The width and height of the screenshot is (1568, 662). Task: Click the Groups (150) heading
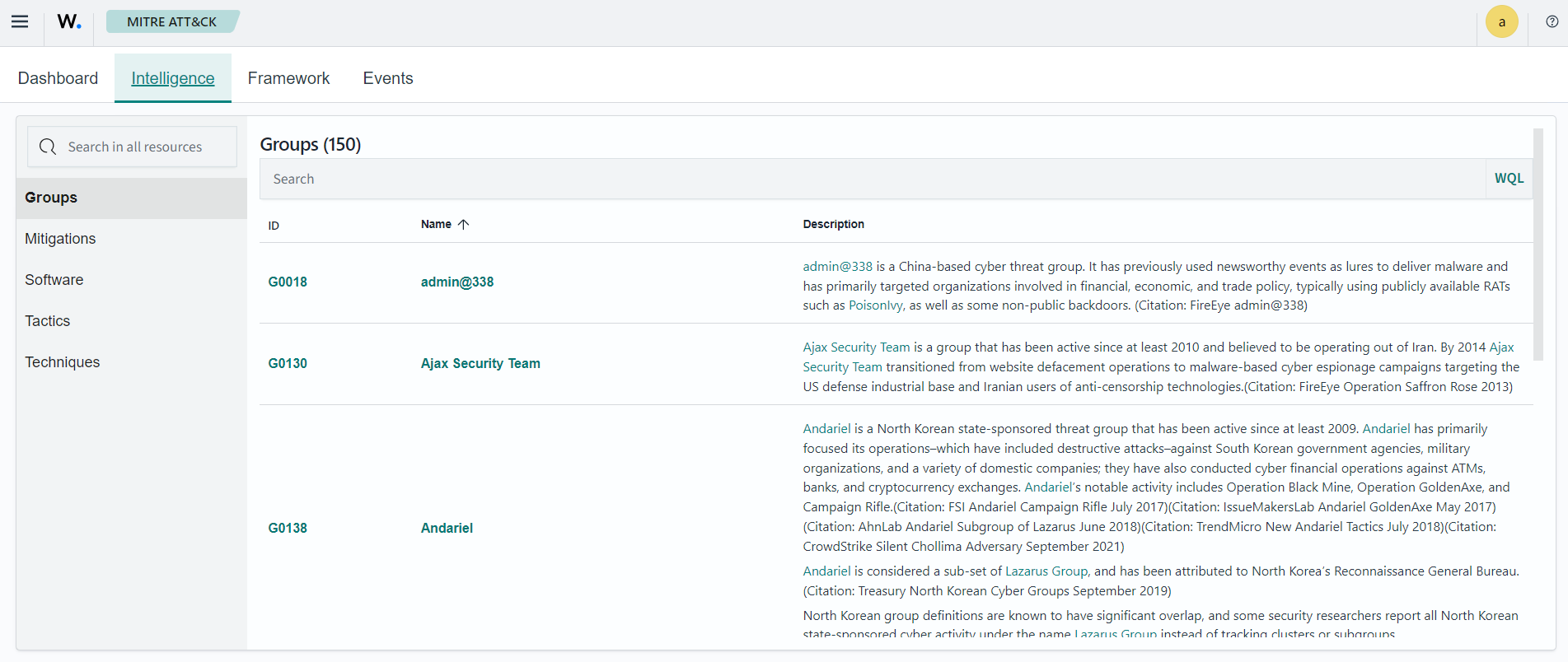click(x=311, y=144)
